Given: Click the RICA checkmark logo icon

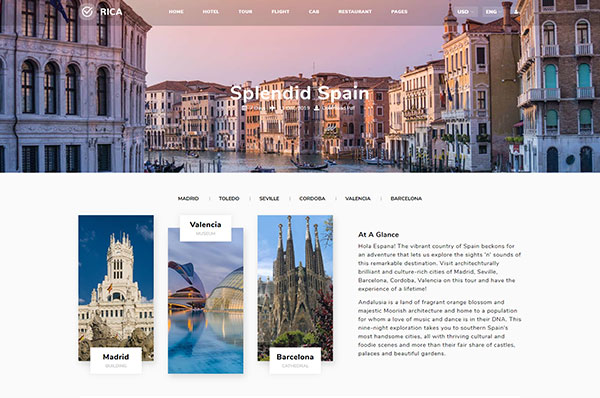Looking at the screenshot, I should (87, 12).
